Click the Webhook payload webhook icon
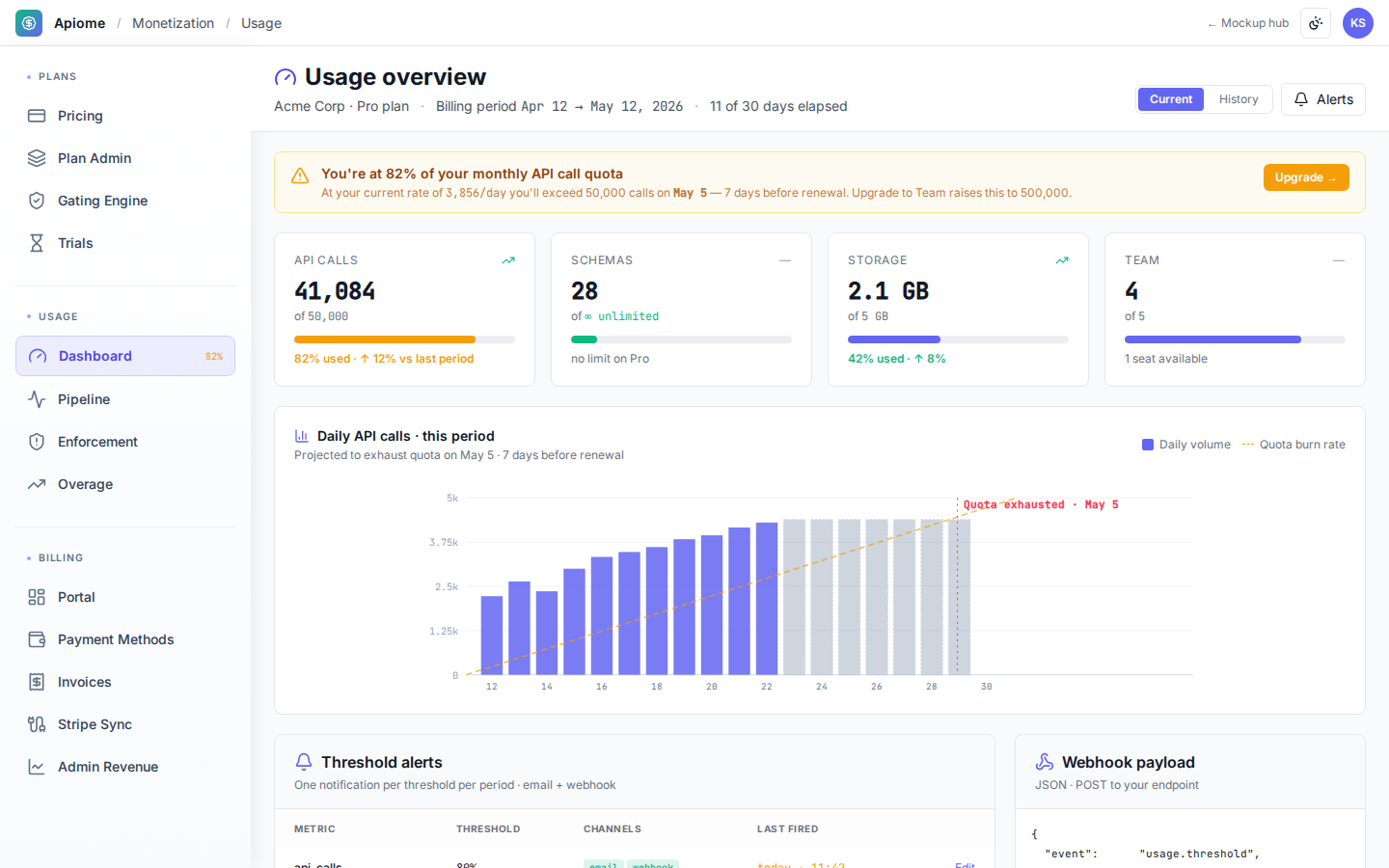Screen dimensions: 1389x868 click(x=1045, y=762)
